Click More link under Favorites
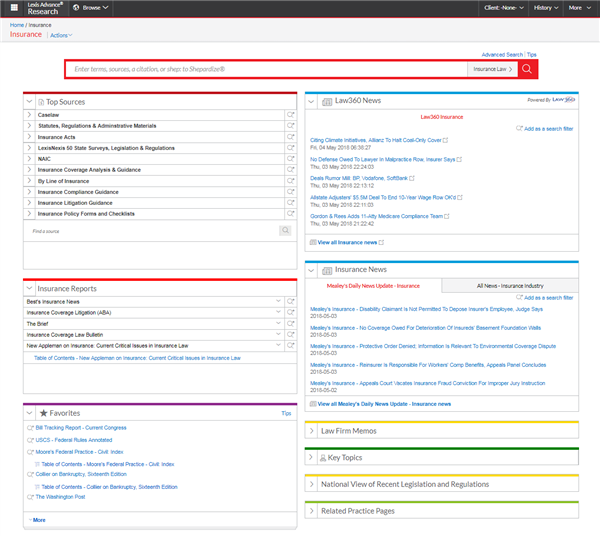Image resolution: width=600 pixels, height=536 pixels. (39, 520)
